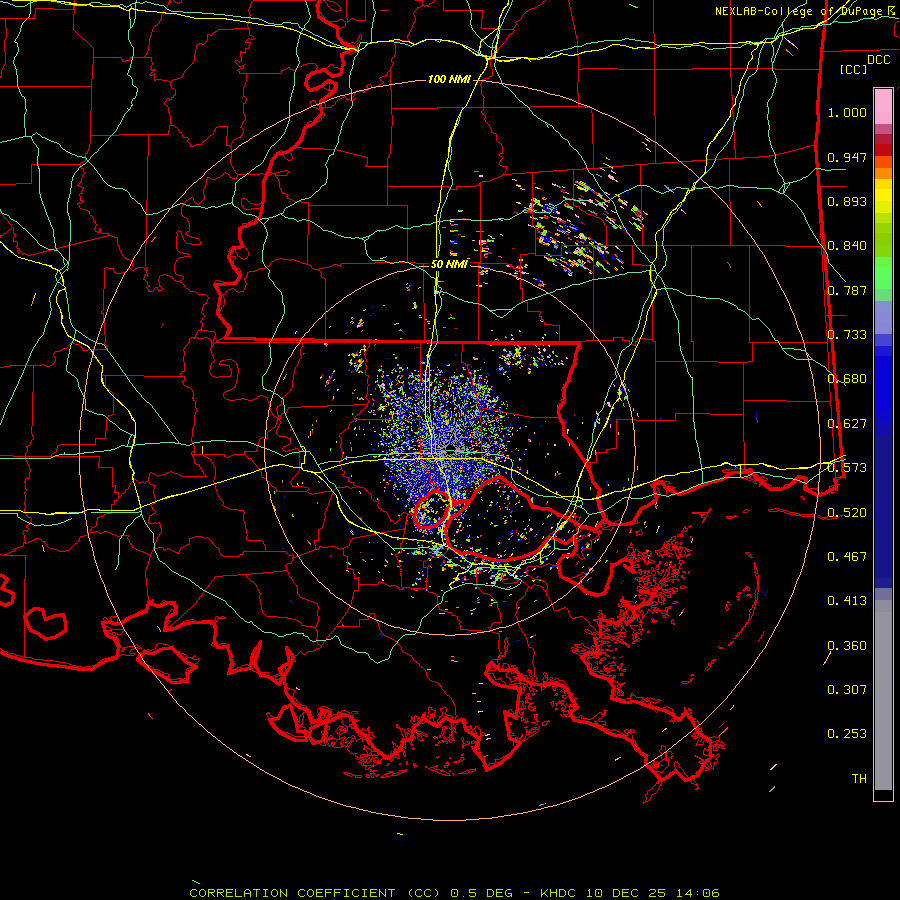Select the 0.360 scale value
The image size is (900, 900).
[x=847, y=646]
